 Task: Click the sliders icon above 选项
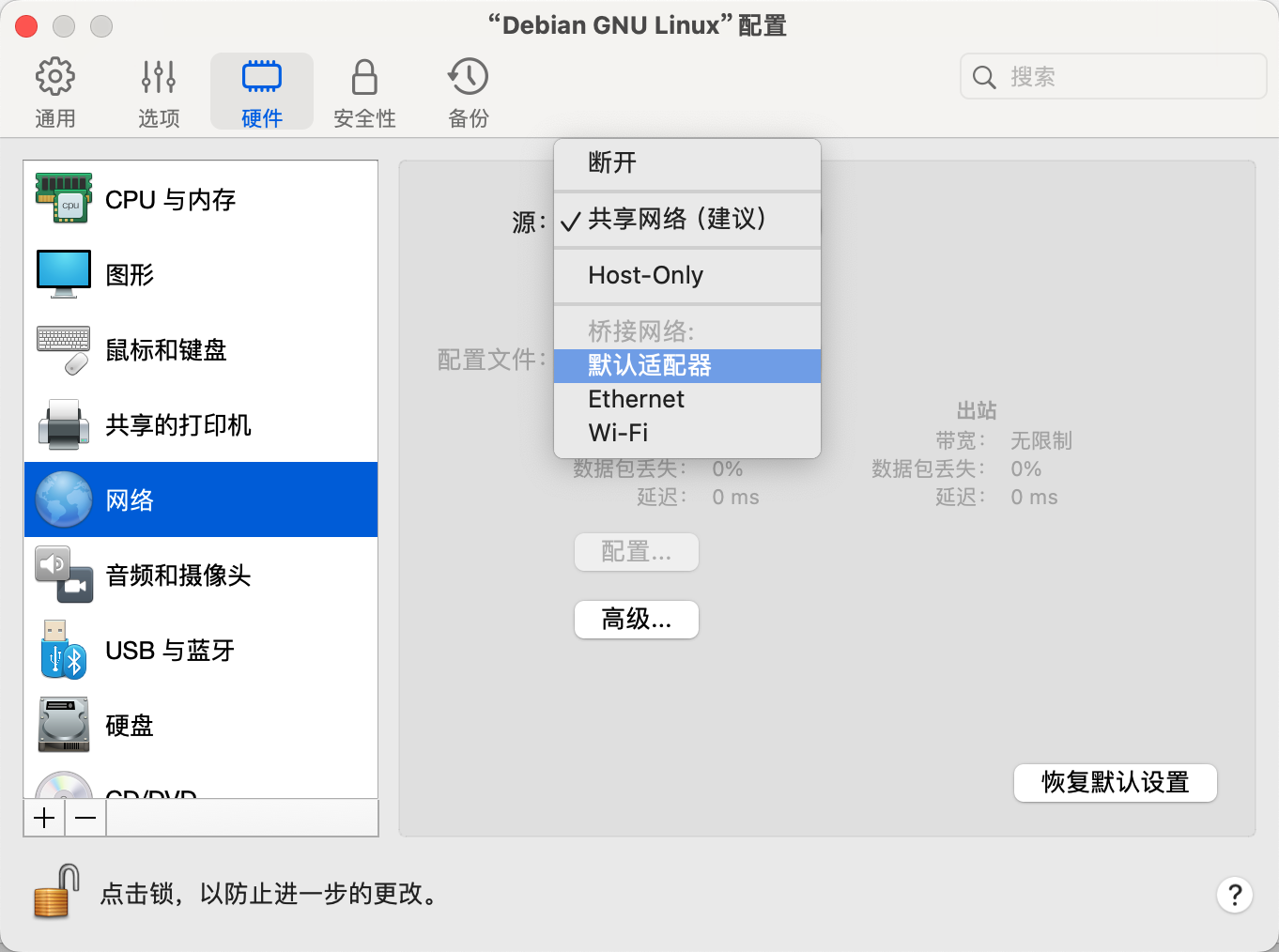click(159, 76)
